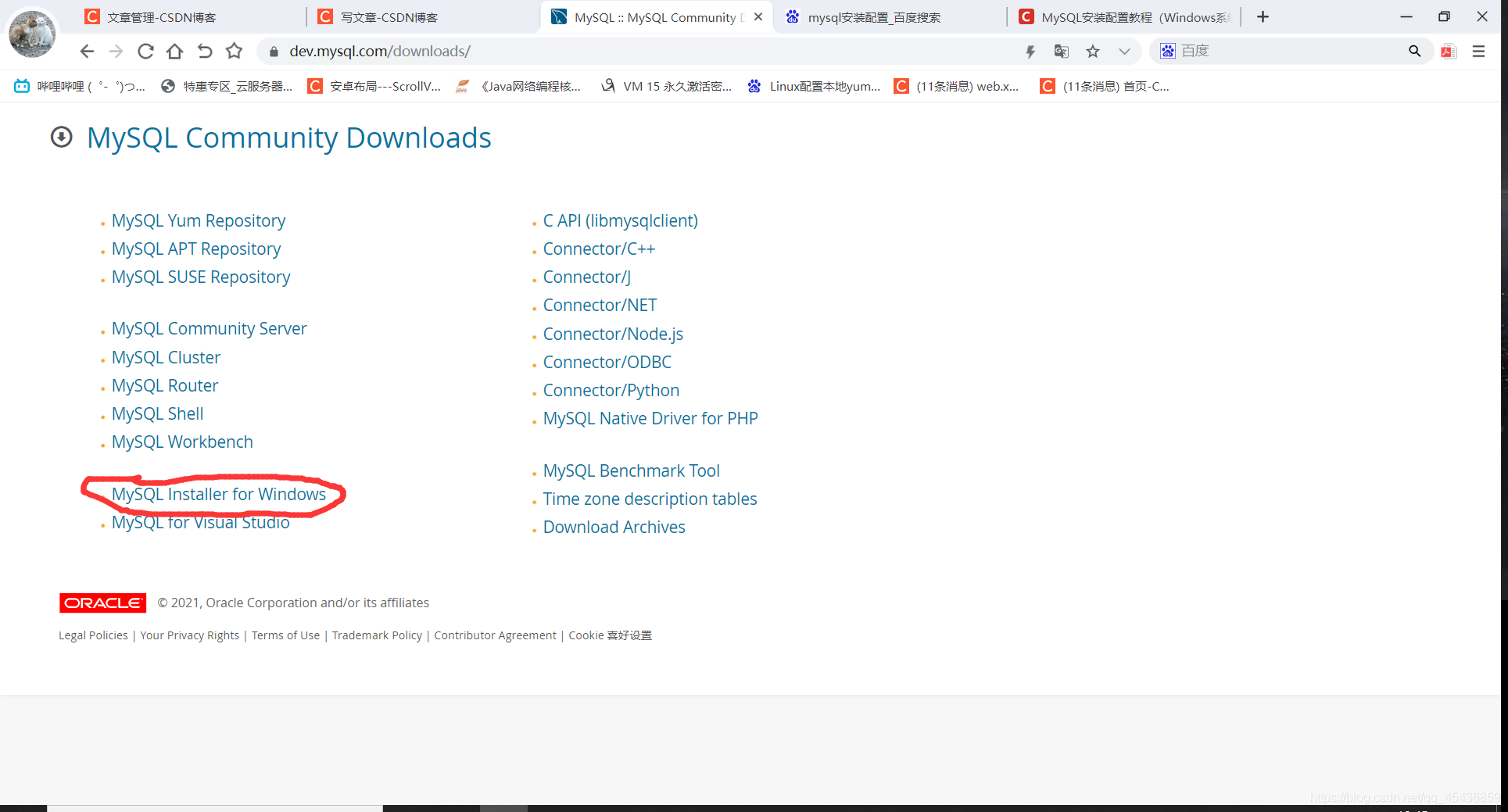
Task: Open MySQL Yum Repository link
Action: pos(199,220)
